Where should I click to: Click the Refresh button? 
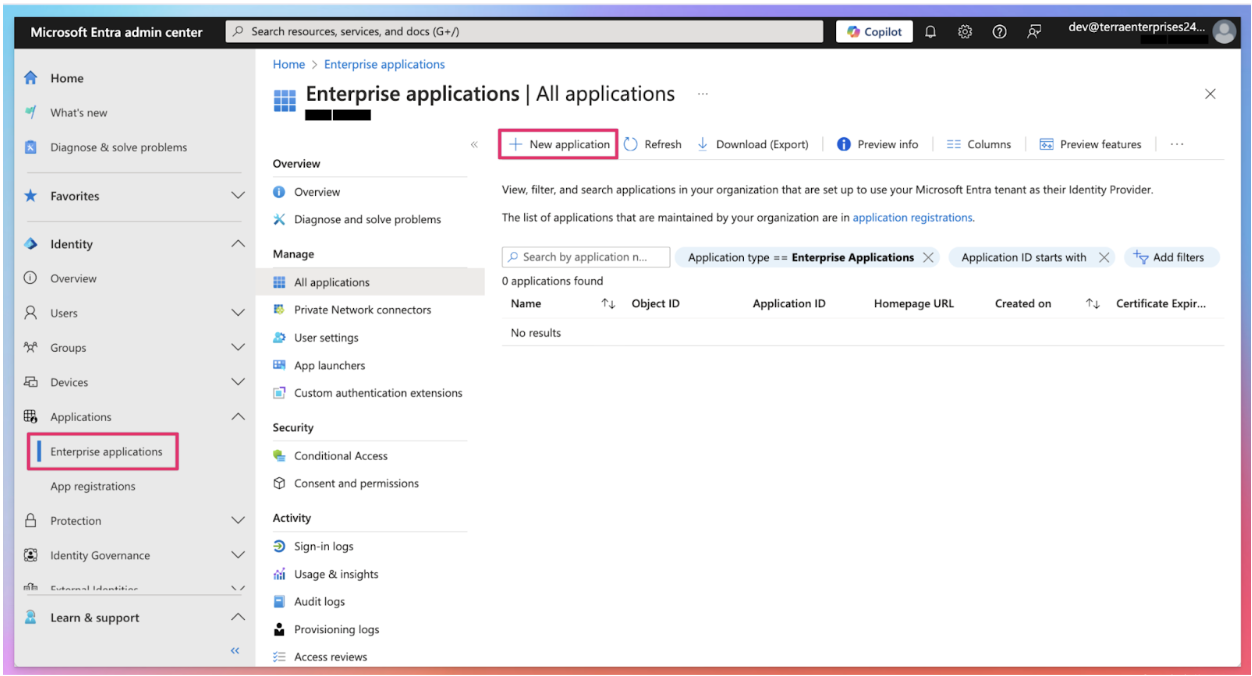pos(652,144)
